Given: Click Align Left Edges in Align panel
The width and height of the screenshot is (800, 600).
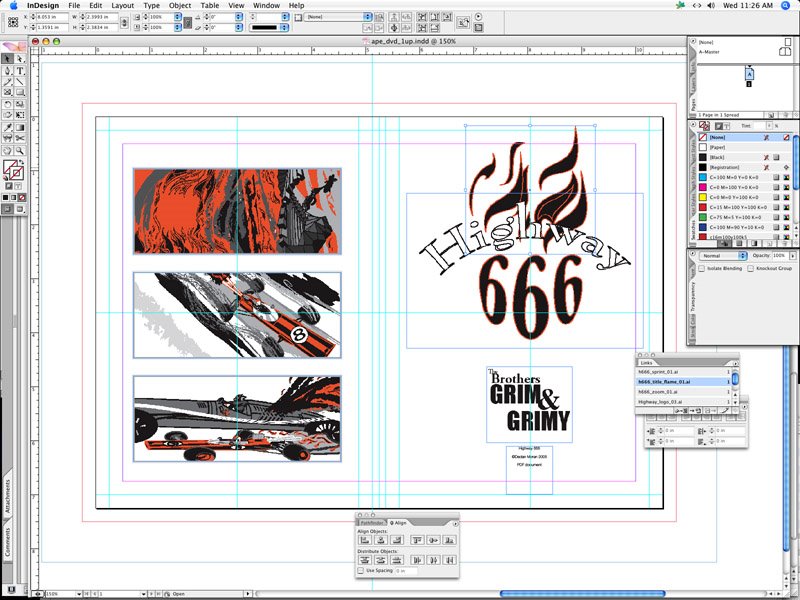Looking at the screenshot, I should pyautogui.click(x=365, y=540).
